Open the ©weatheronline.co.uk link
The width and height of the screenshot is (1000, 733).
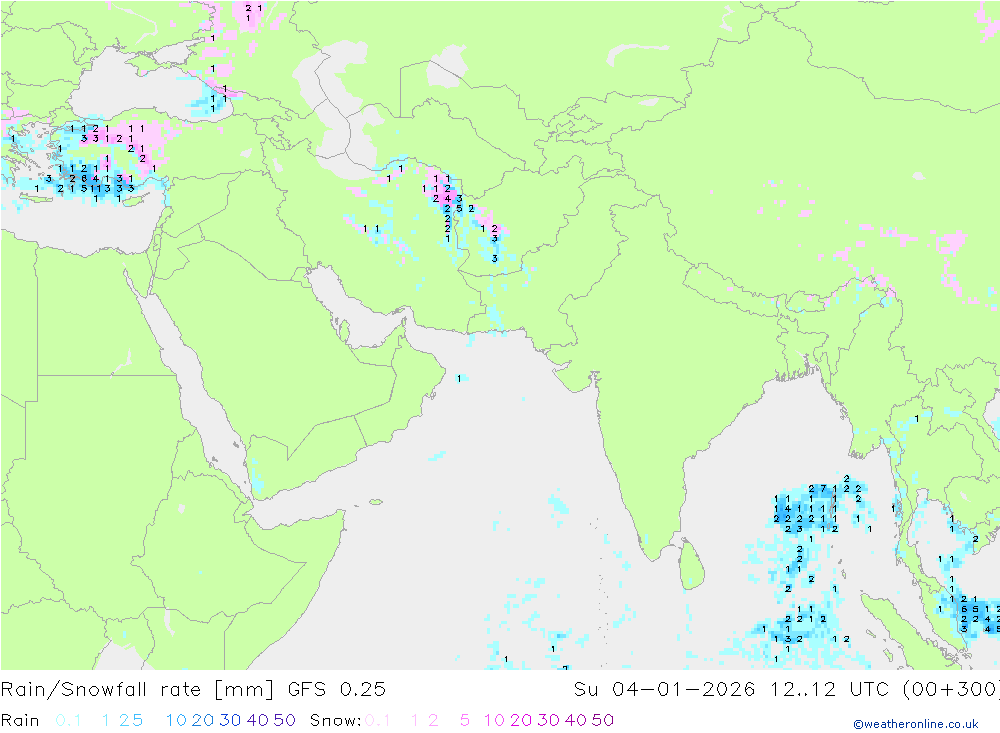click(x=916, y=724)
